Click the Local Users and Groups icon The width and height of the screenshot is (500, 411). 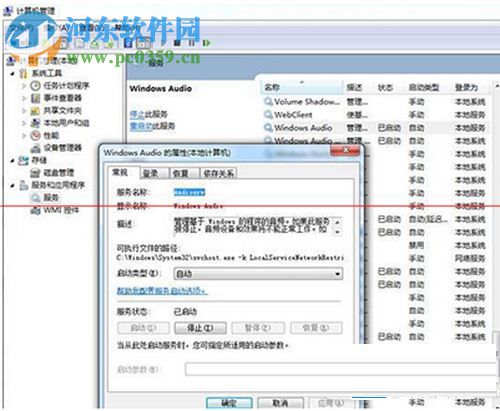(x=35, y=123)
